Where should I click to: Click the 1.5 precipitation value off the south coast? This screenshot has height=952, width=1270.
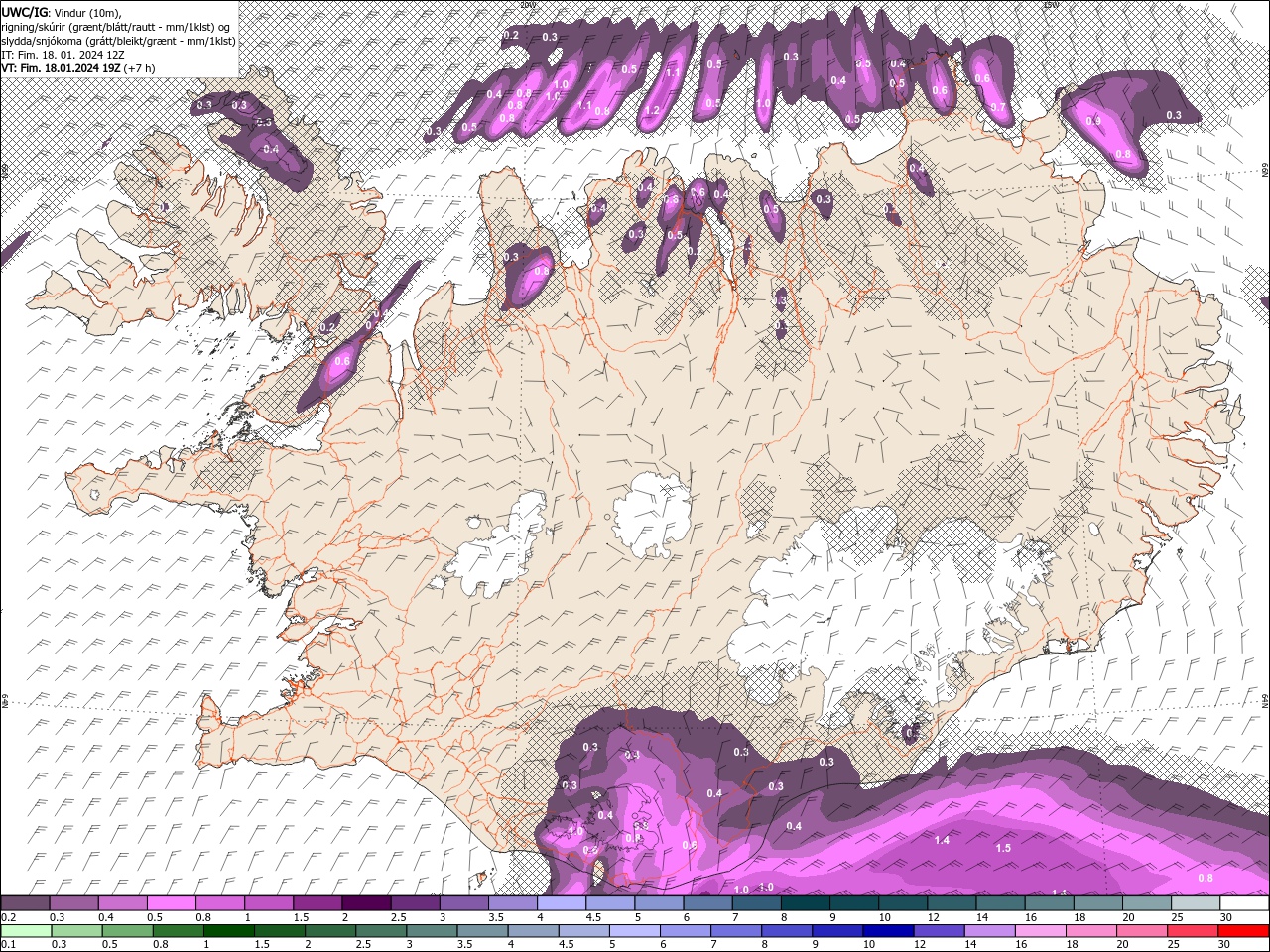pyautogui.click(x=1003, y=848)
